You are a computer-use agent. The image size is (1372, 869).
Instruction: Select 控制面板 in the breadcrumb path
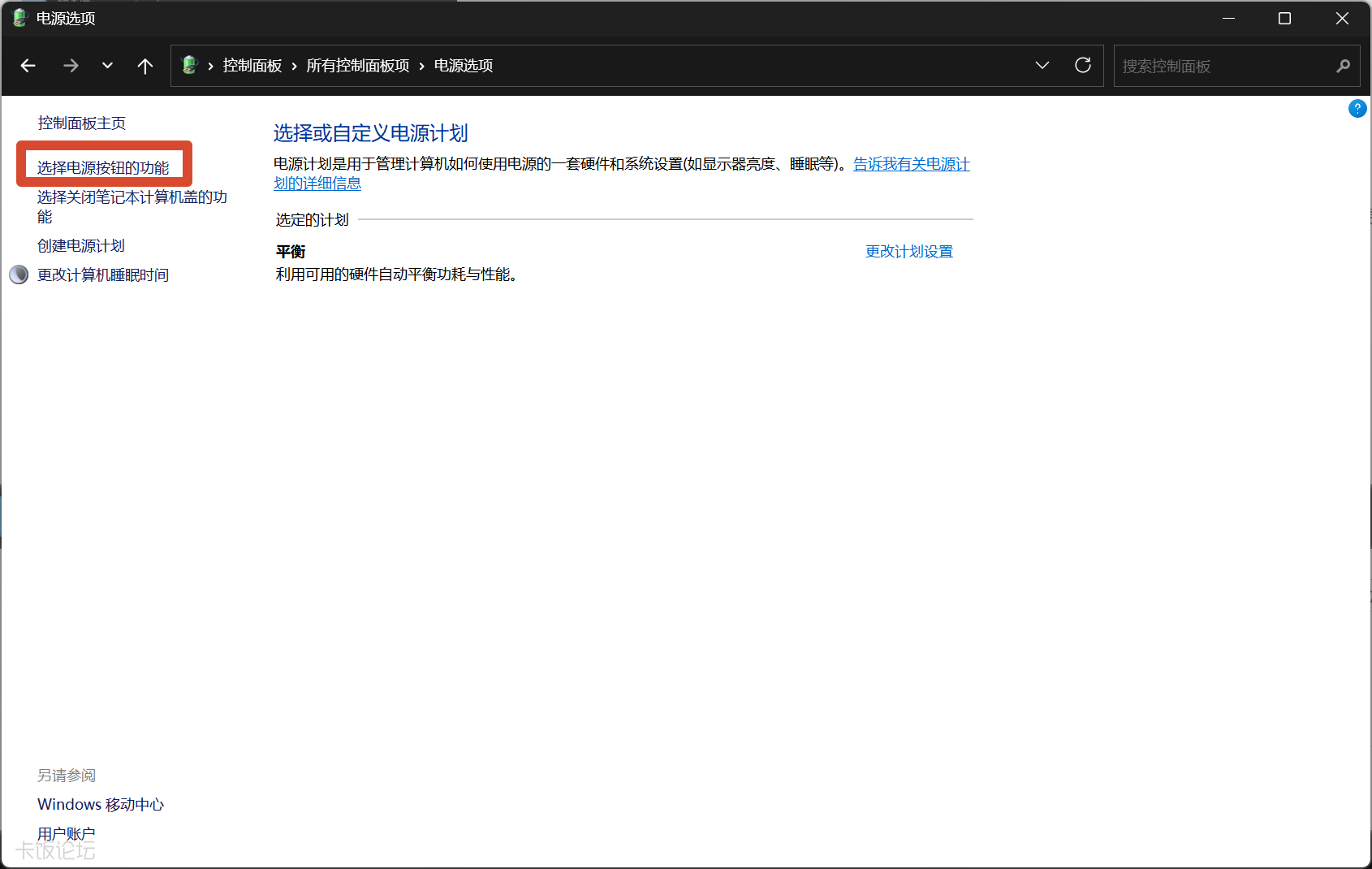coord(252,66)
